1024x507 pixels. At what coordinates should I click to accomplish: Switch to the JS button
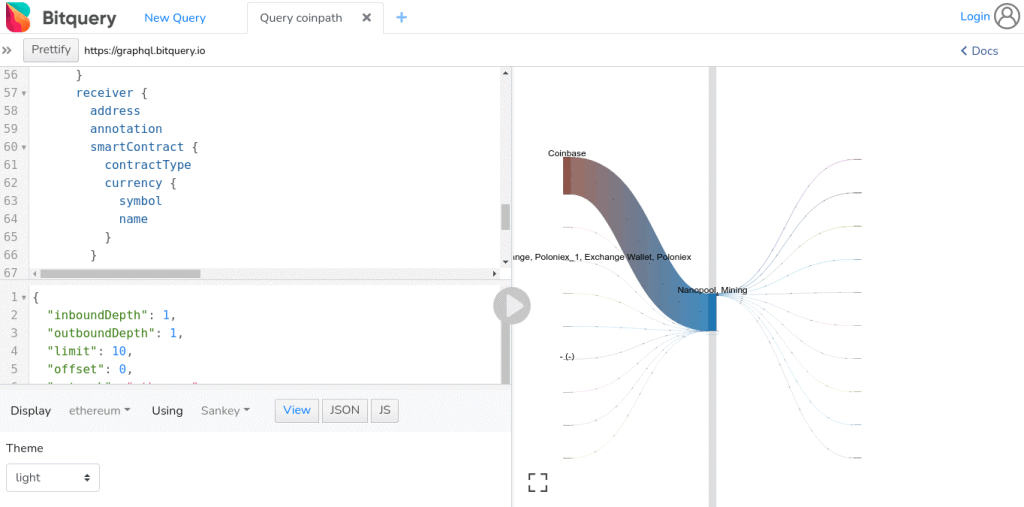tap(385, 410)
